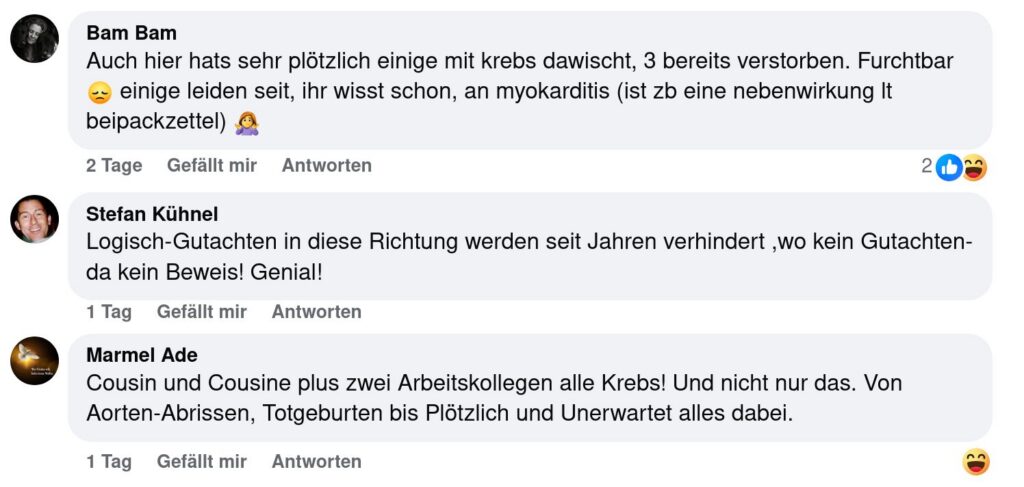
Task: Click '1 Tag' timestamp on Stefan Kühnel's comment
Action: [x=109, y=312]
